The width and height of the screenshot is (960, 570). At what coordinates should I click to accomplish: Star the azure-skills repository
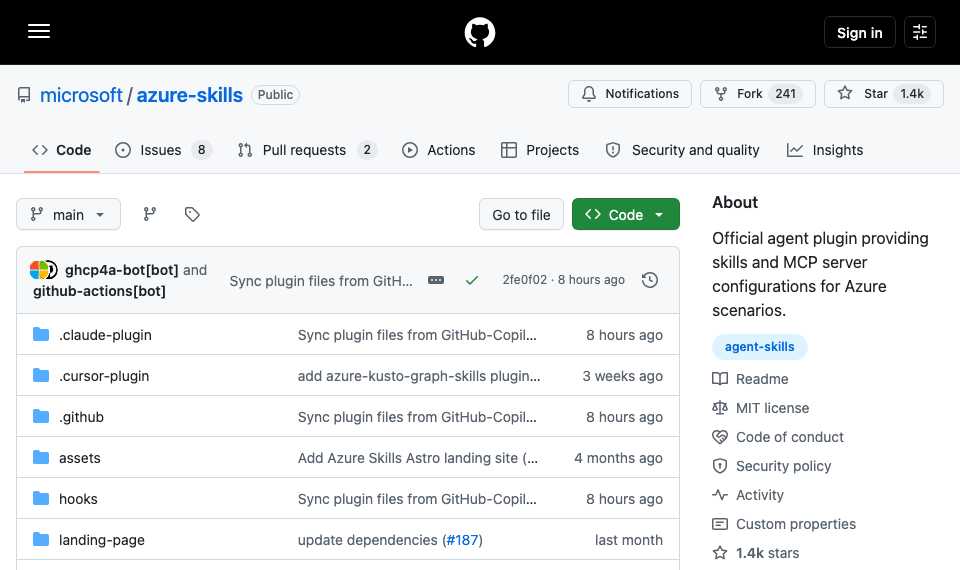(883, 94)
